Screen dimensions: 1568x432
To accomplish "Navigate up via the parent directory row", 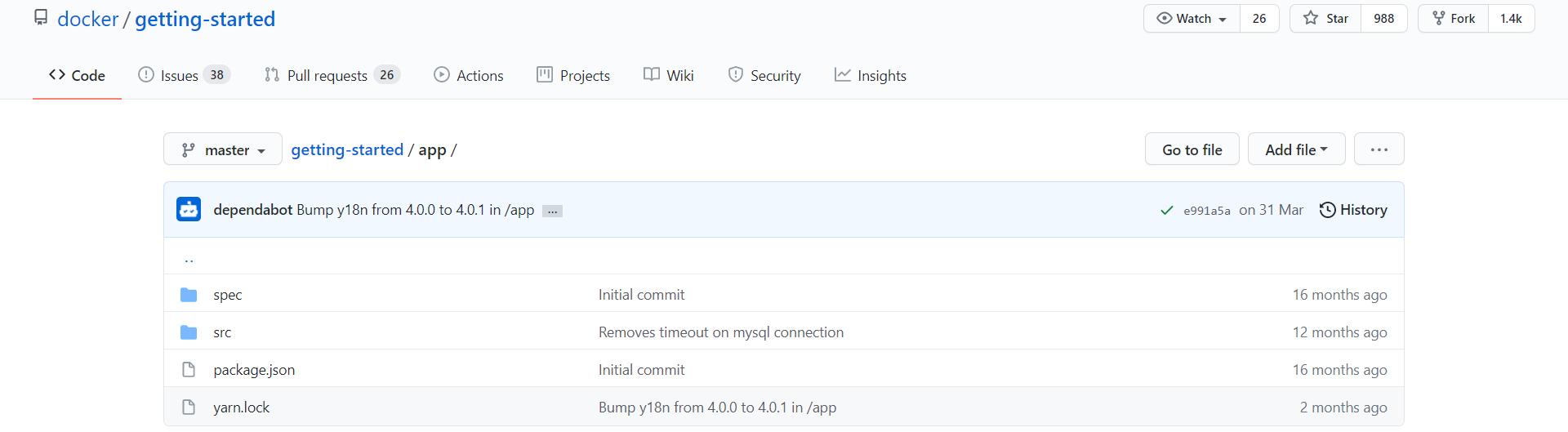I will (x=189, y=260).
